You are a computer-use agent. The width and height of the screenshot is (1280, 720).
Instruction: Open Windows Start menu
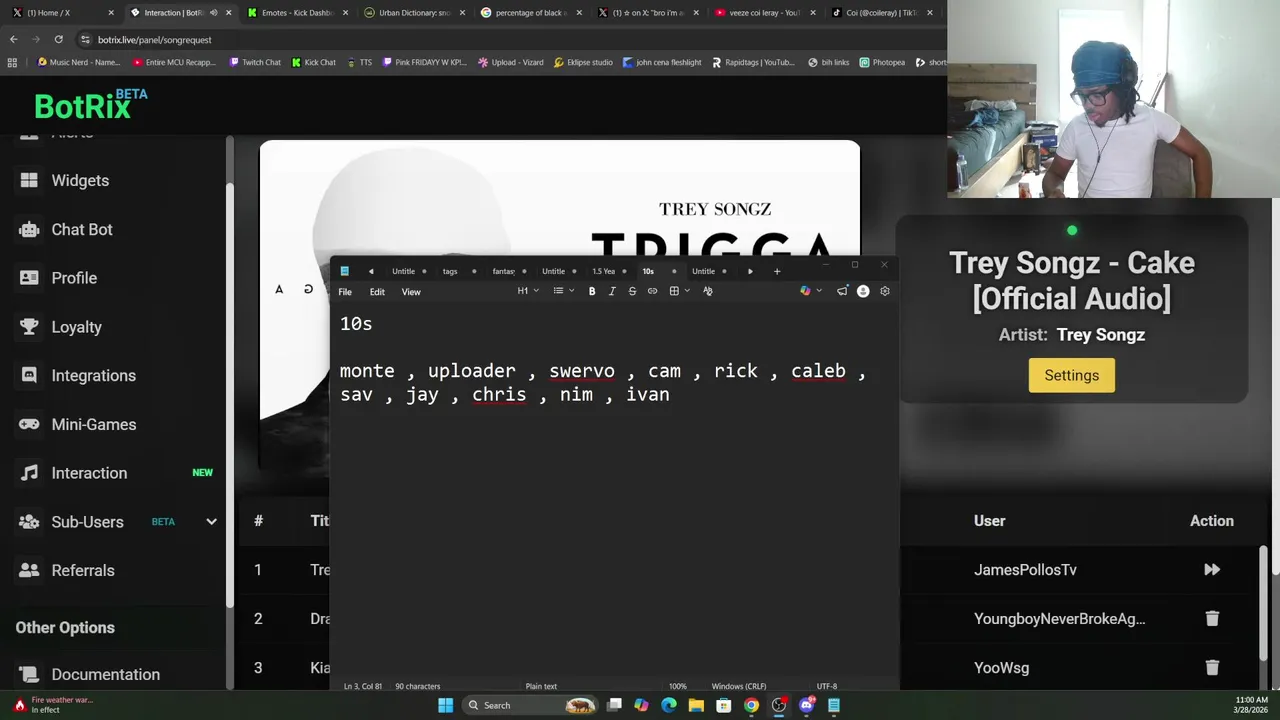coord(445,705)
